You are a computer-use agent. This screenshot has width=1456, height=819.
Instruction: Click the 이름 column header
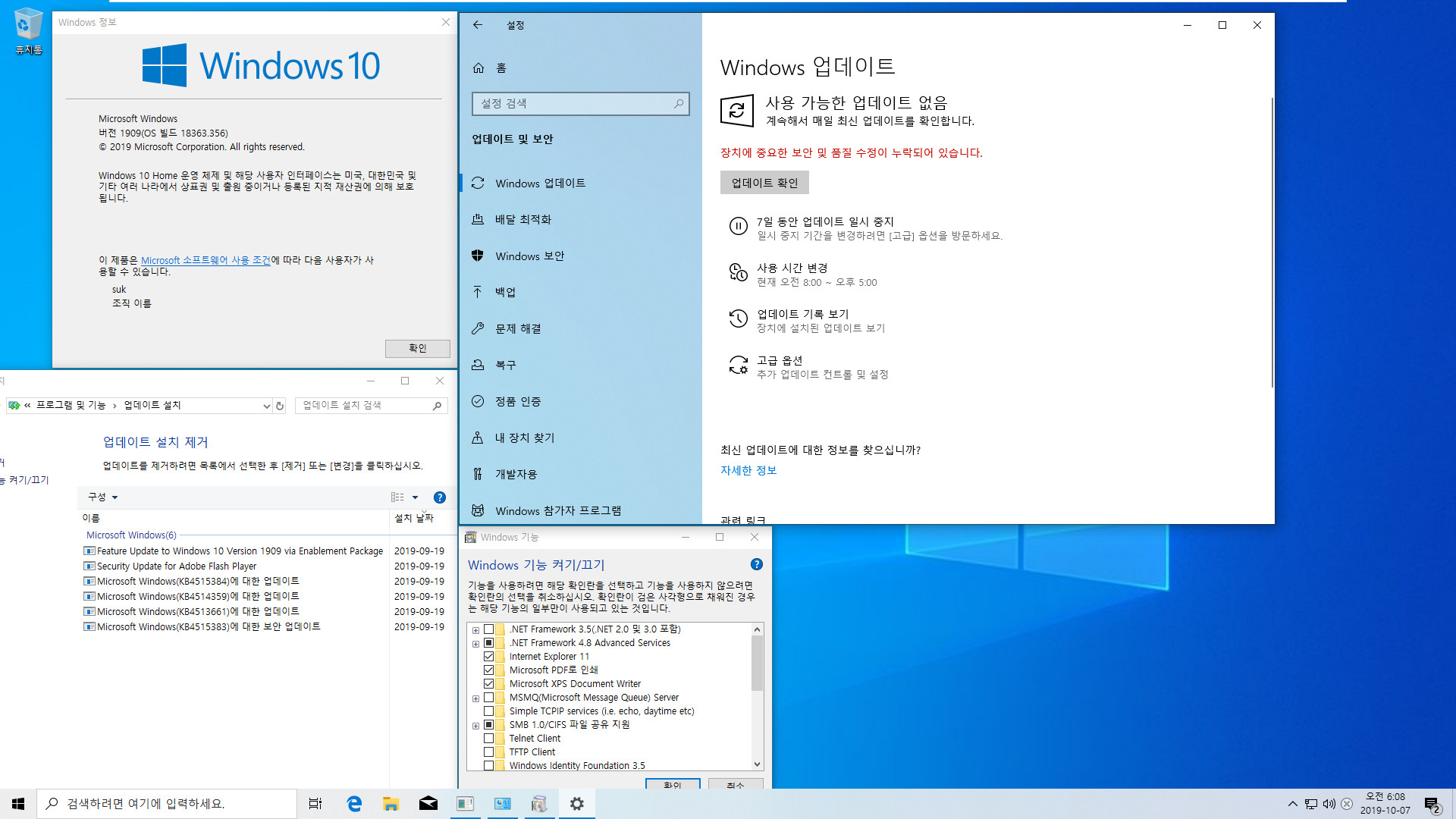coord(235,518)
